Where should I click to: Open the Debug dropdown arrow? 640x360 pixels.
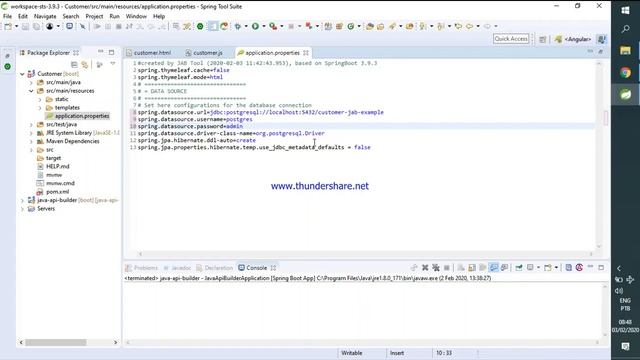[246, 27]
